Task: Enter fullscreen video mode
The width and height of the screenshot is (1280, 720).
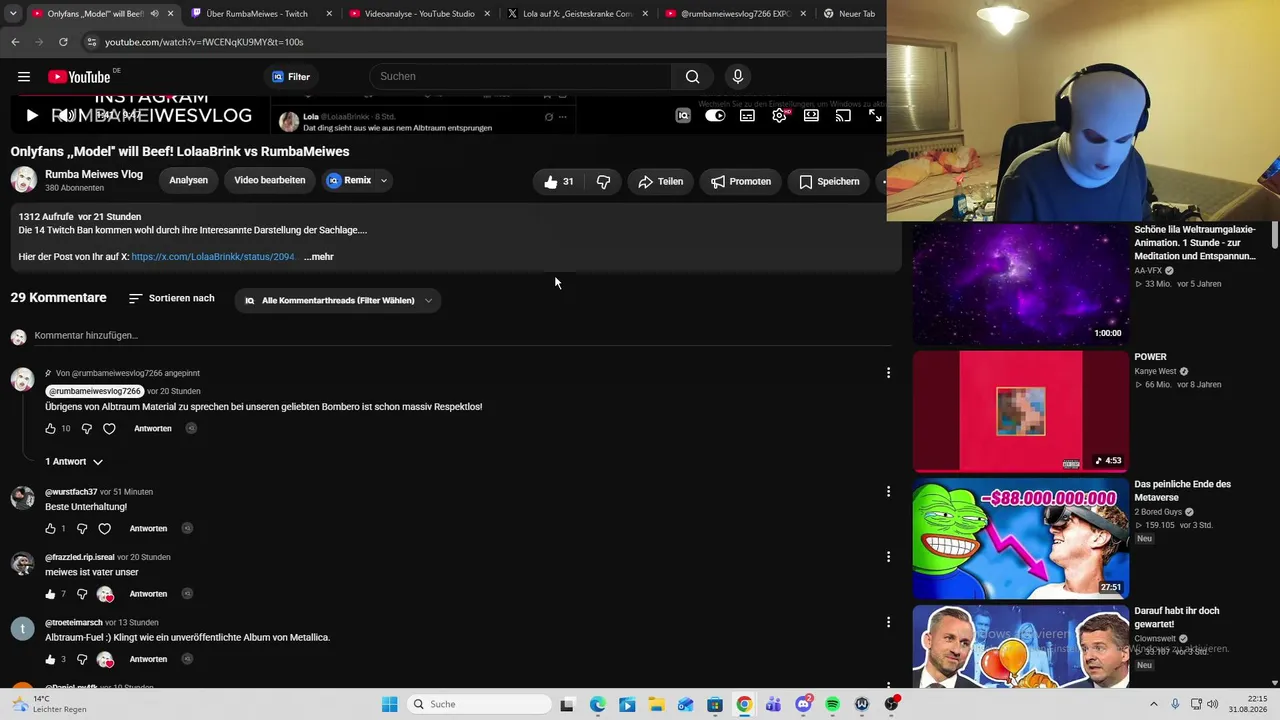Action: [875, 116]
